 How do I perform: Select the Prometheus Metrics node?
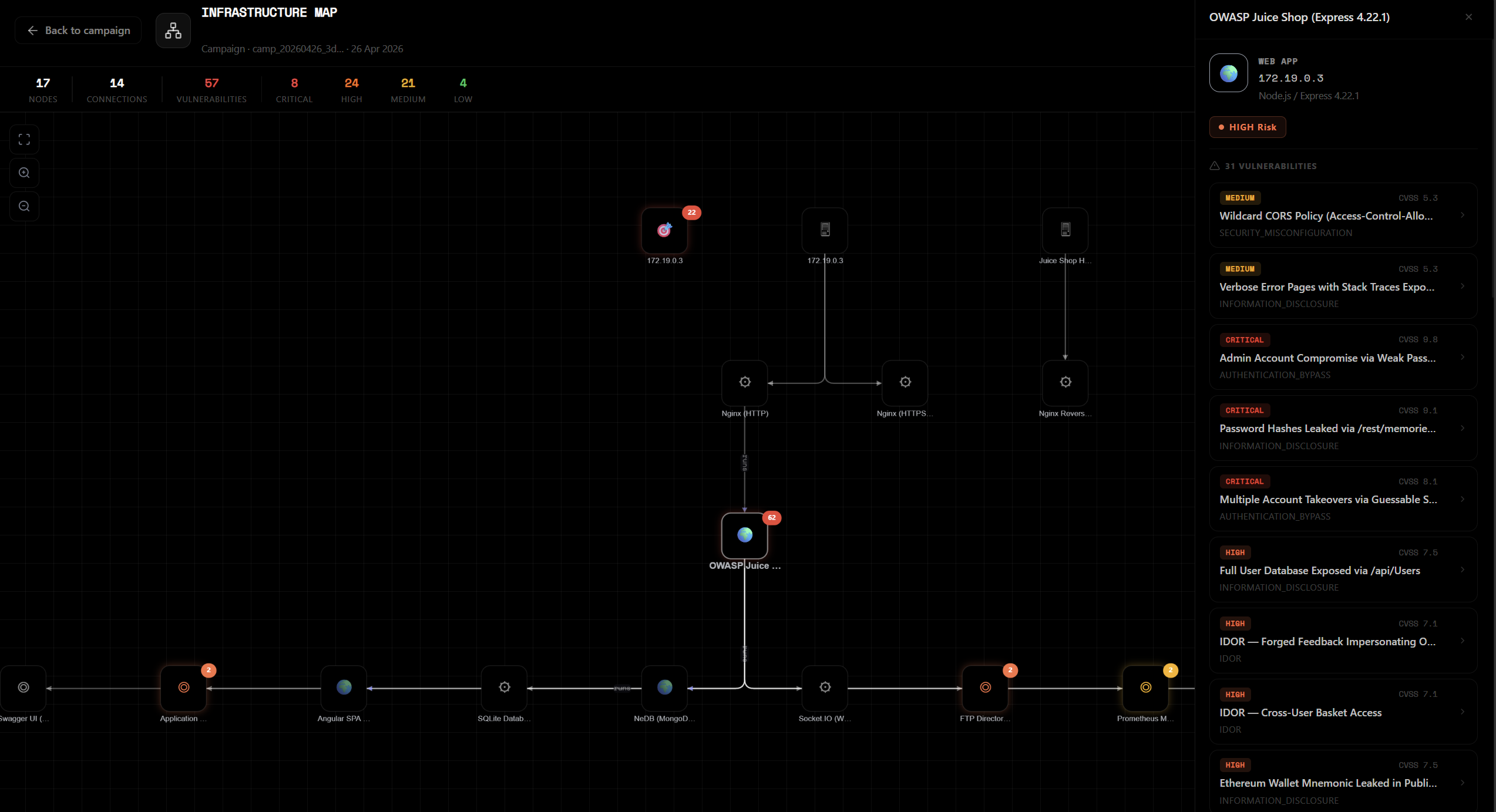(1145, 688)
